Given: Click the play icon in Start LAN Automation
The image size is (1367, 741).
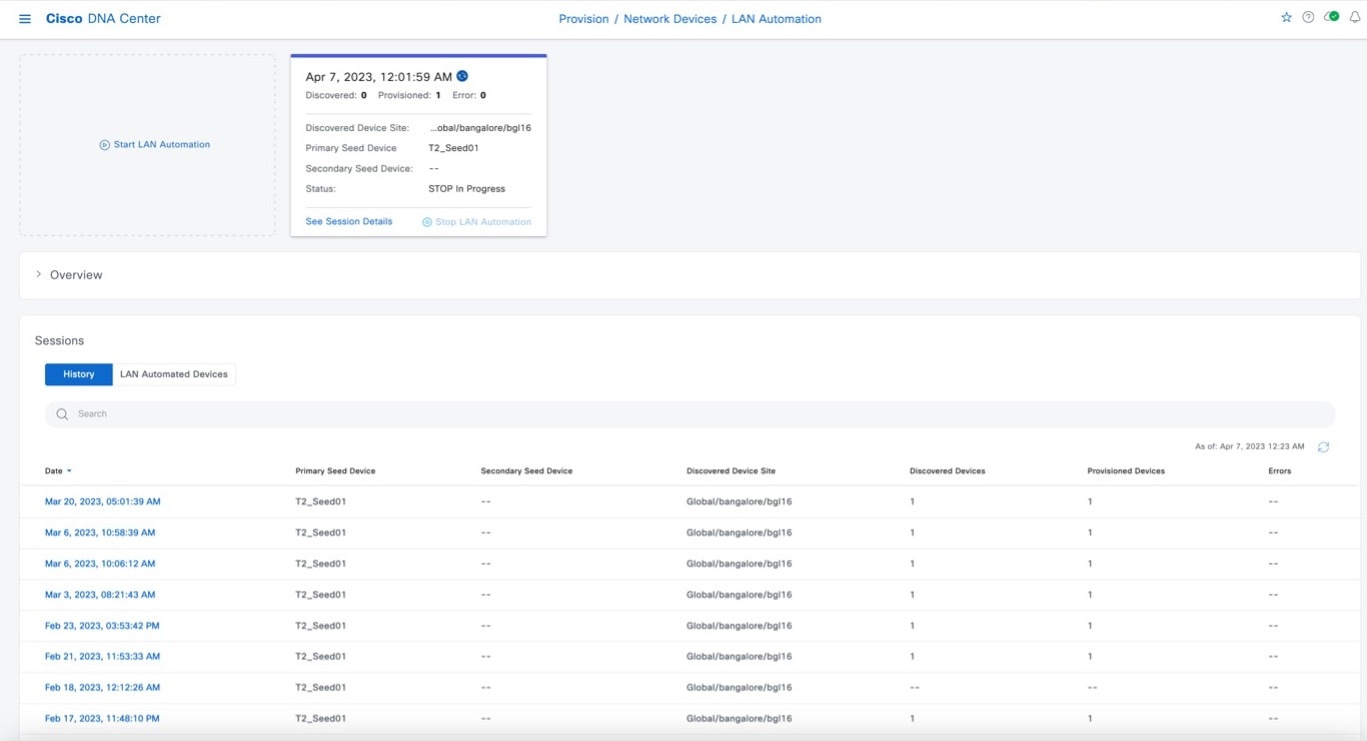Looking at the screenshot, I should pyautogui.click(x=104, y=145).
